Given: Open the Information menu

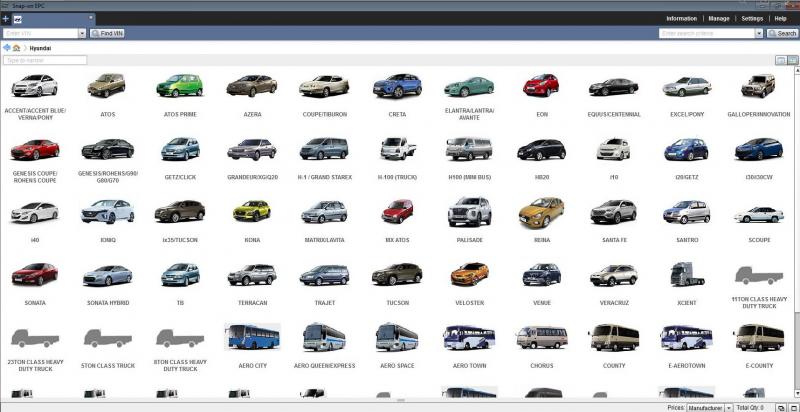Looking at the screenshot, I should (681, 18).
